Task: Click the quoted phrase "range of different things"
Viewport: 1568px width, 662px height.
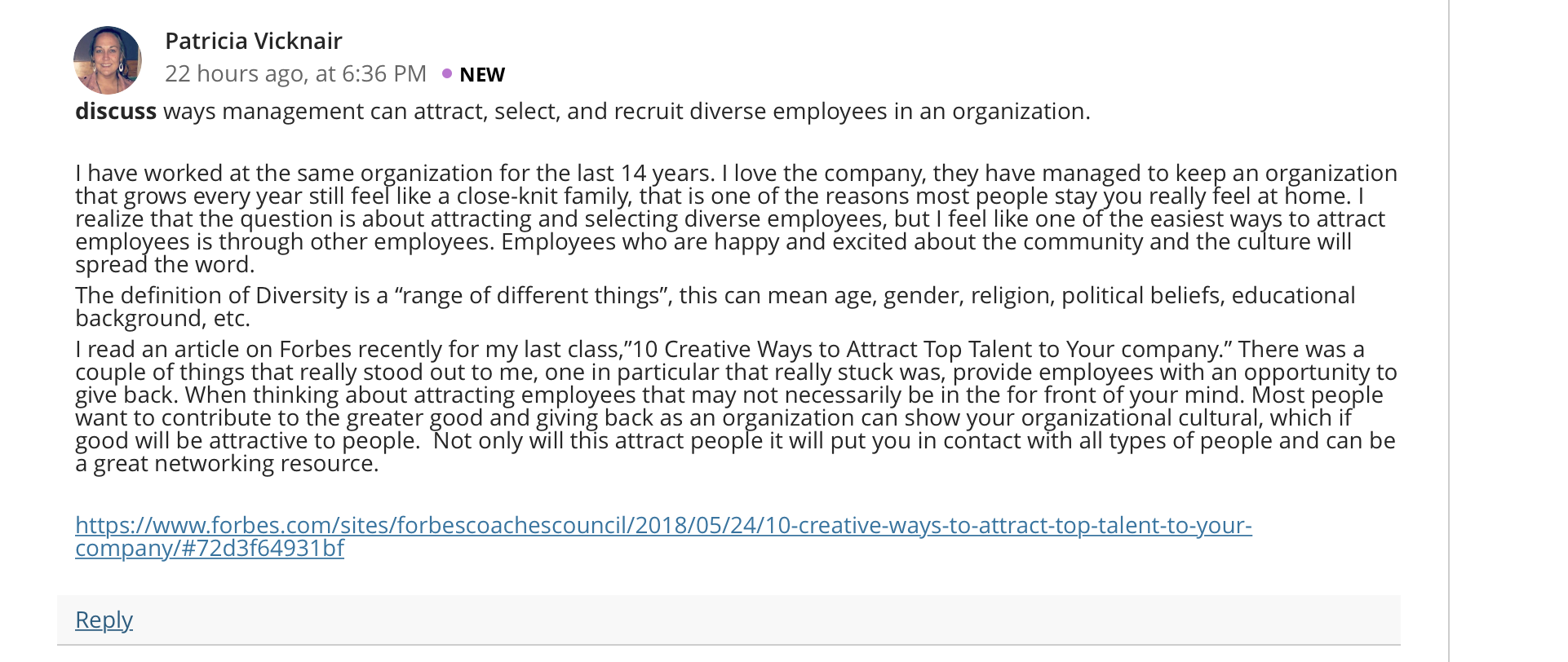Action: click(x=531, y=295)
